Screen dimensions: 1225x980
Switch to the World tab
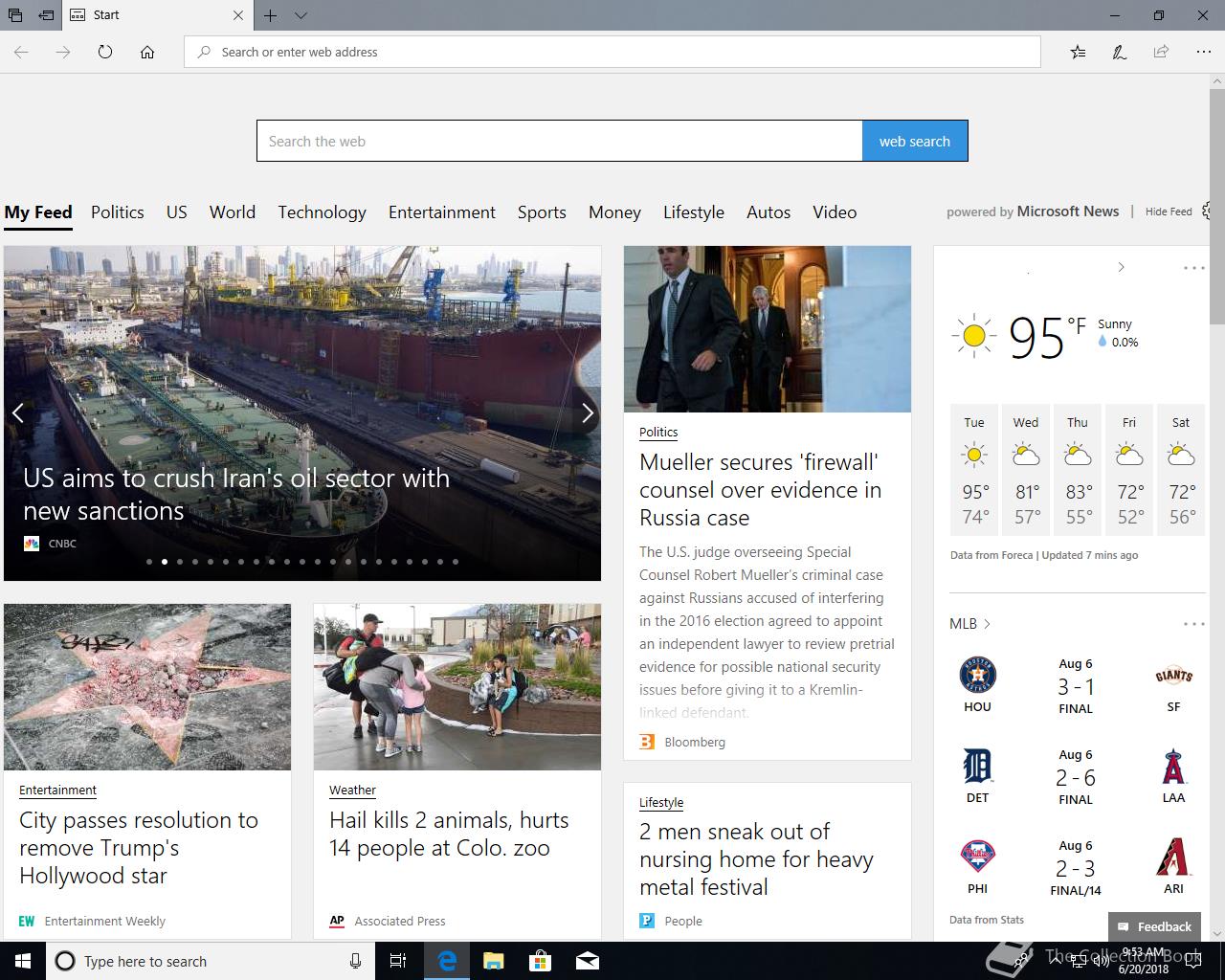pyautogui.click(x=233, y=212)
